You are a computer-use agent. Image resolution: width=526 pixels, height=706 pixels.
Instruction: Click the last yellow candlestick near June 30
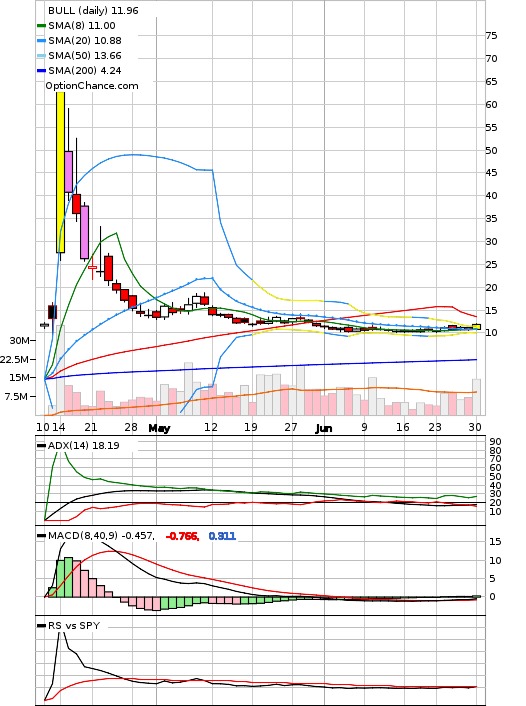click(x=476, y=327)
